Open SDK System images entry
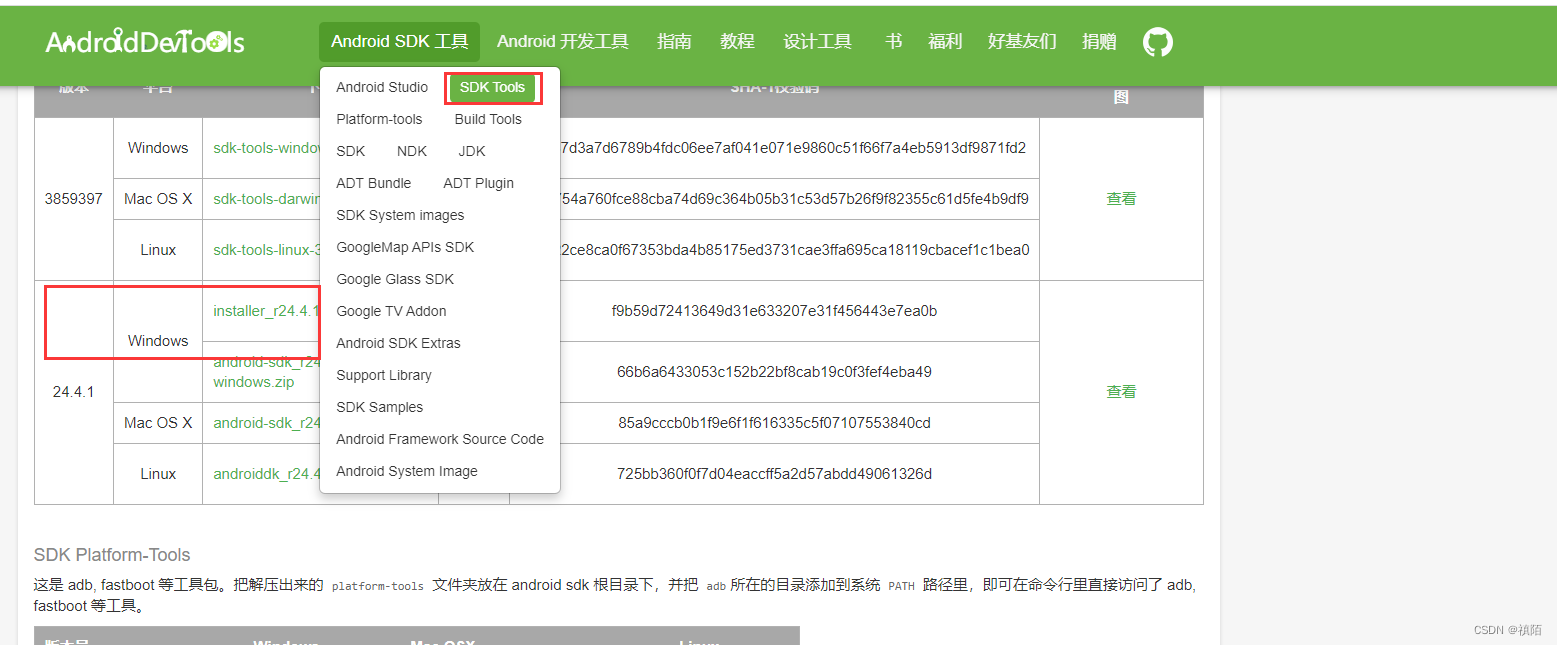This screenshot has height=645, width=1557. [400, 215]
